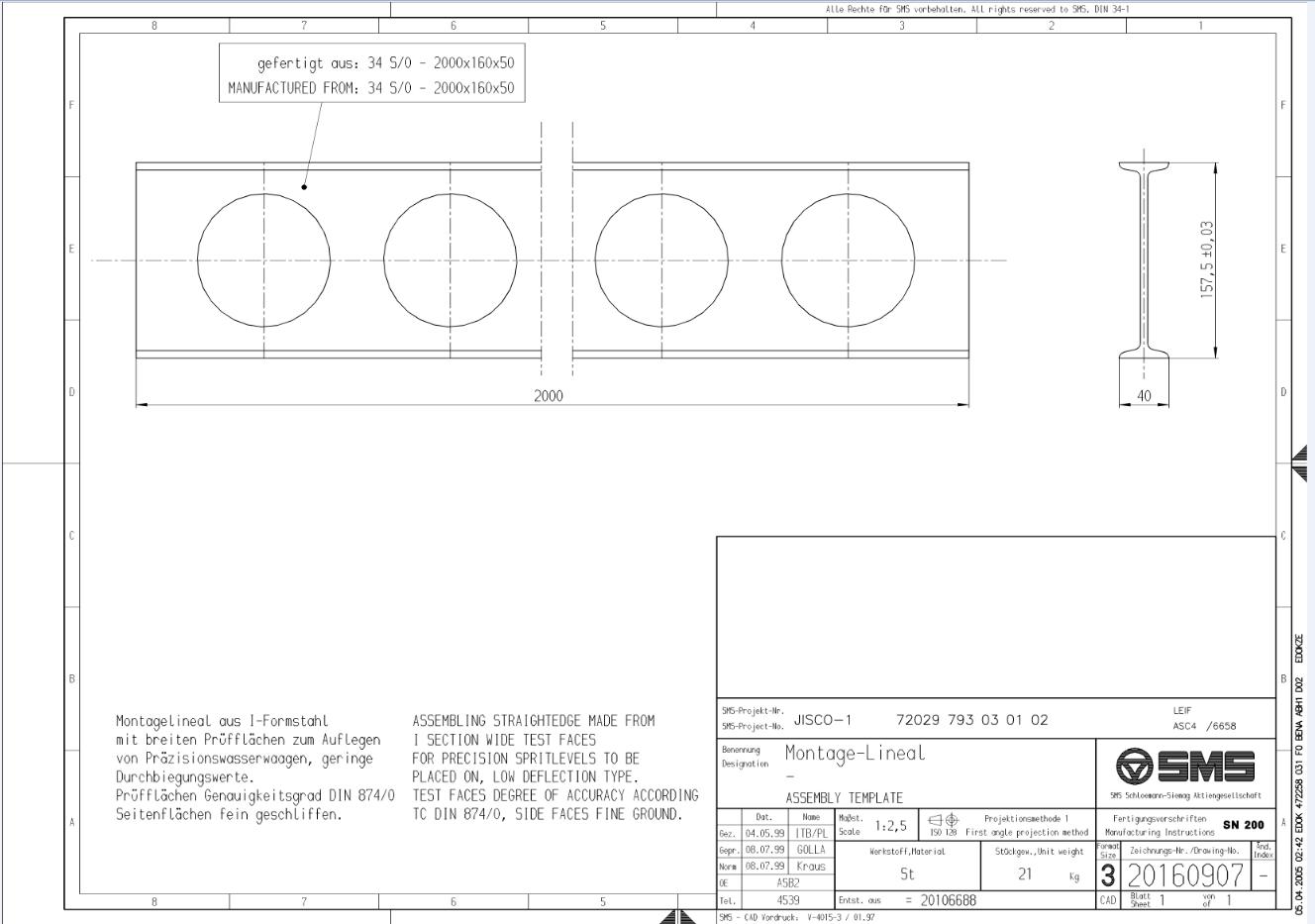This screenshot has height=924, width=1315.
Task: Select the rightmost circular hole in the beam
Action: [848, 260]
